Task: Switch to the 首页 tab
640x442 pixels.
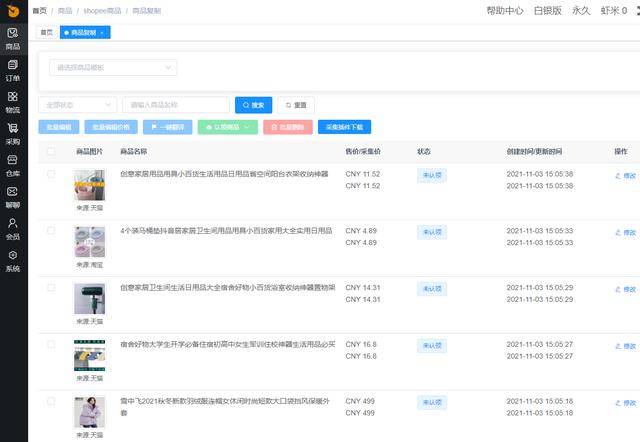Action: coord(47,32)
